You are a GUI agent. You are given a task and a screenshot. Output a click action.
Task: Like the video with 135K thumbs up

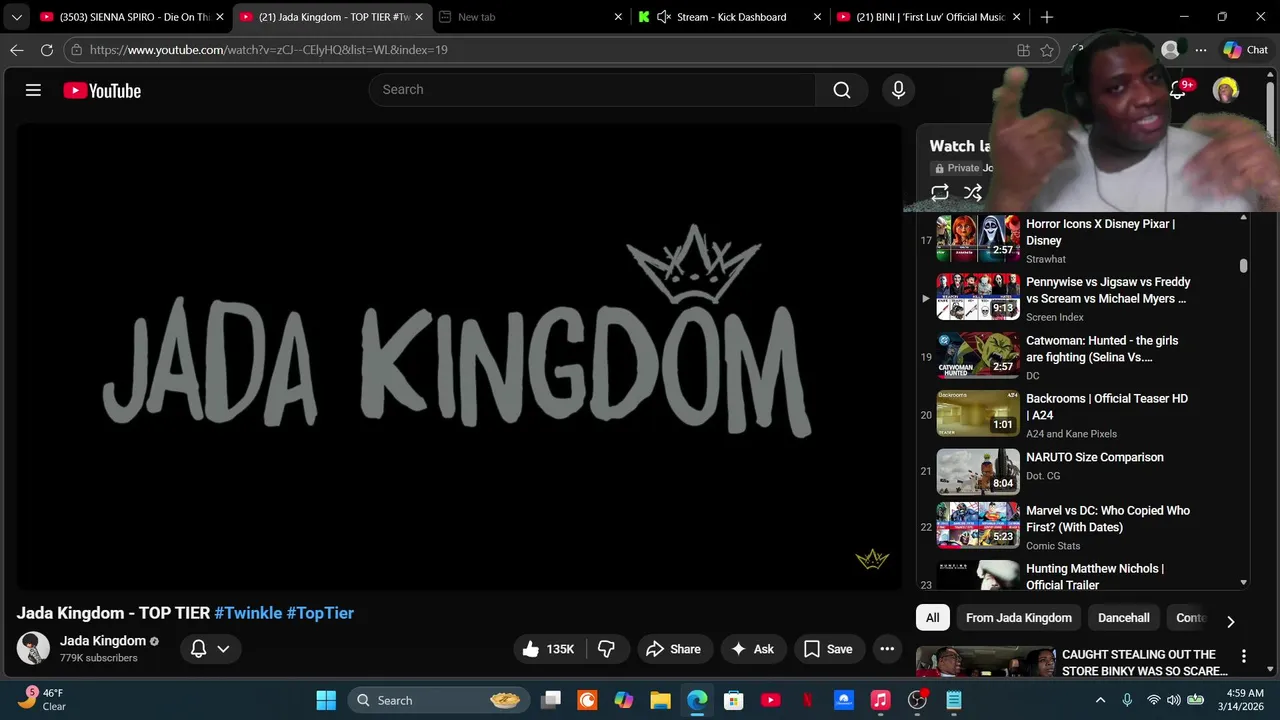coord(547,649)
